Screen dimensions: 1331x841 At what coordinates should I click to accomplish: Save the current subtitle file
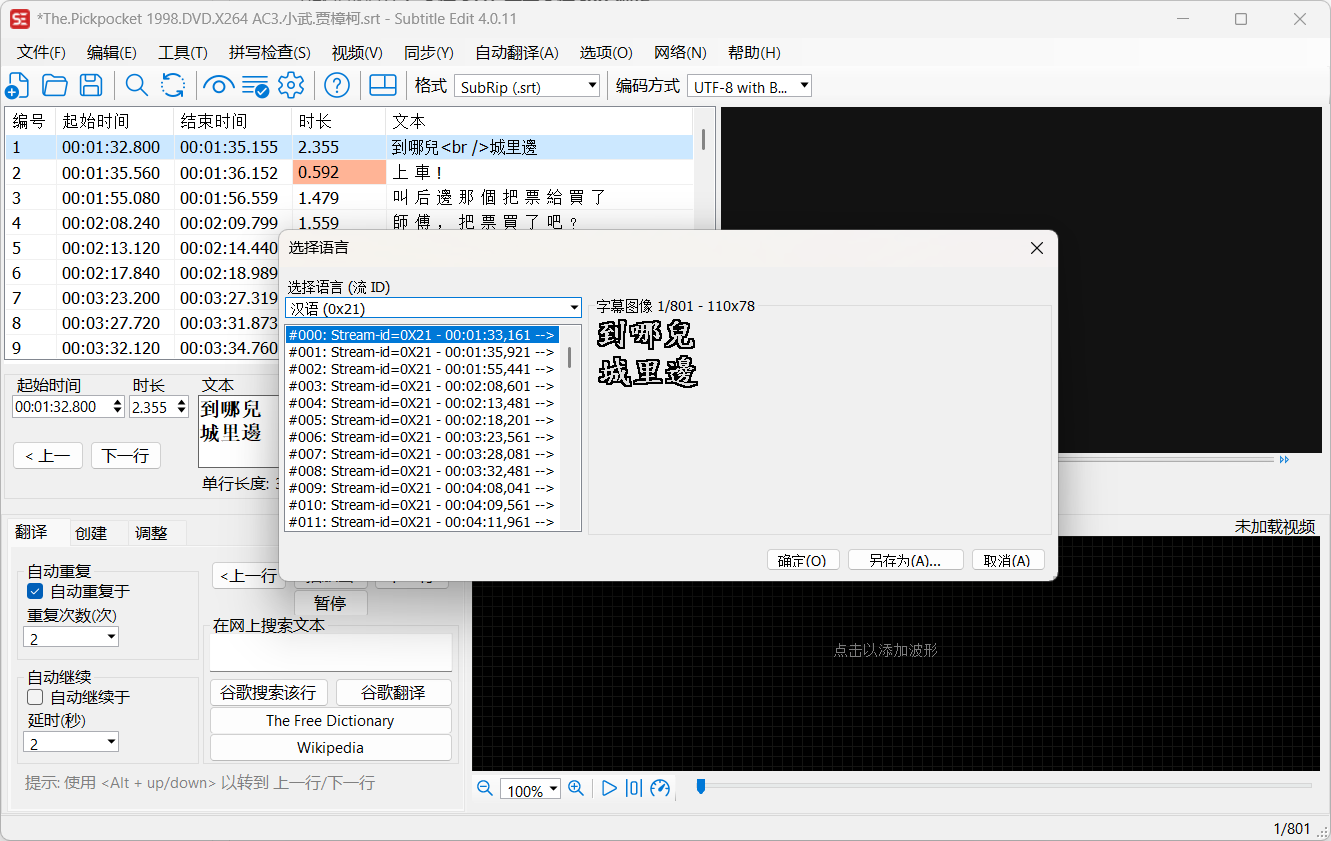(x=91, y=85)
